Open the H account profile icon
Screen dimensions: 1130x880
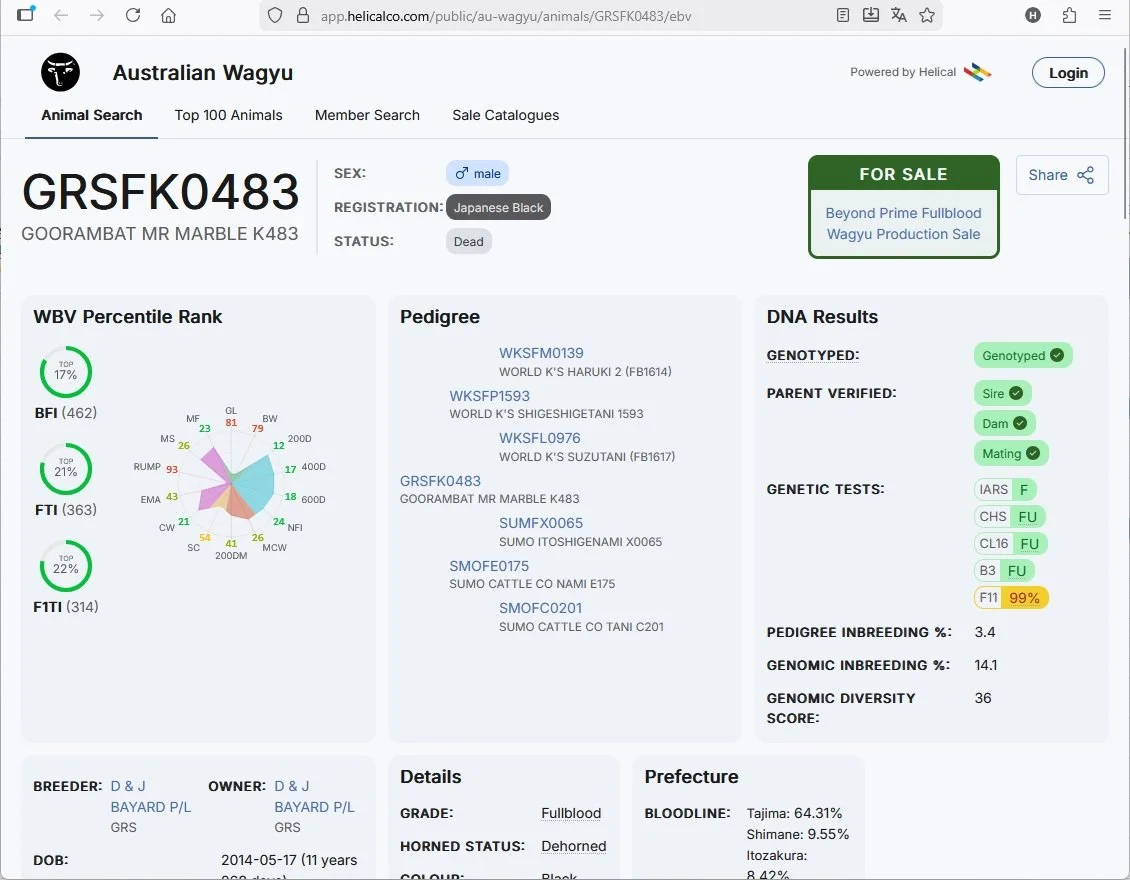(1033, 15)
